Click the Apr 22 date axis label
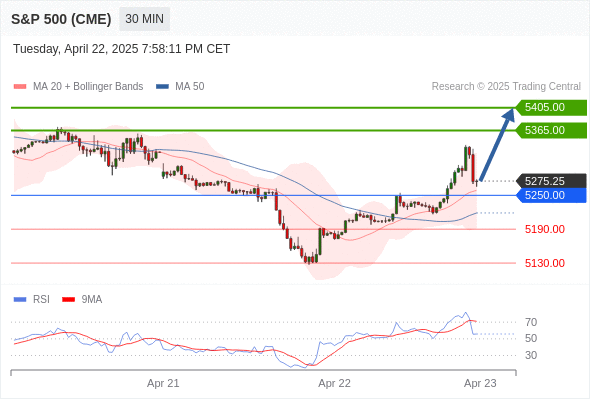Viewport: 590px width, 400px height. coord(334,383)
